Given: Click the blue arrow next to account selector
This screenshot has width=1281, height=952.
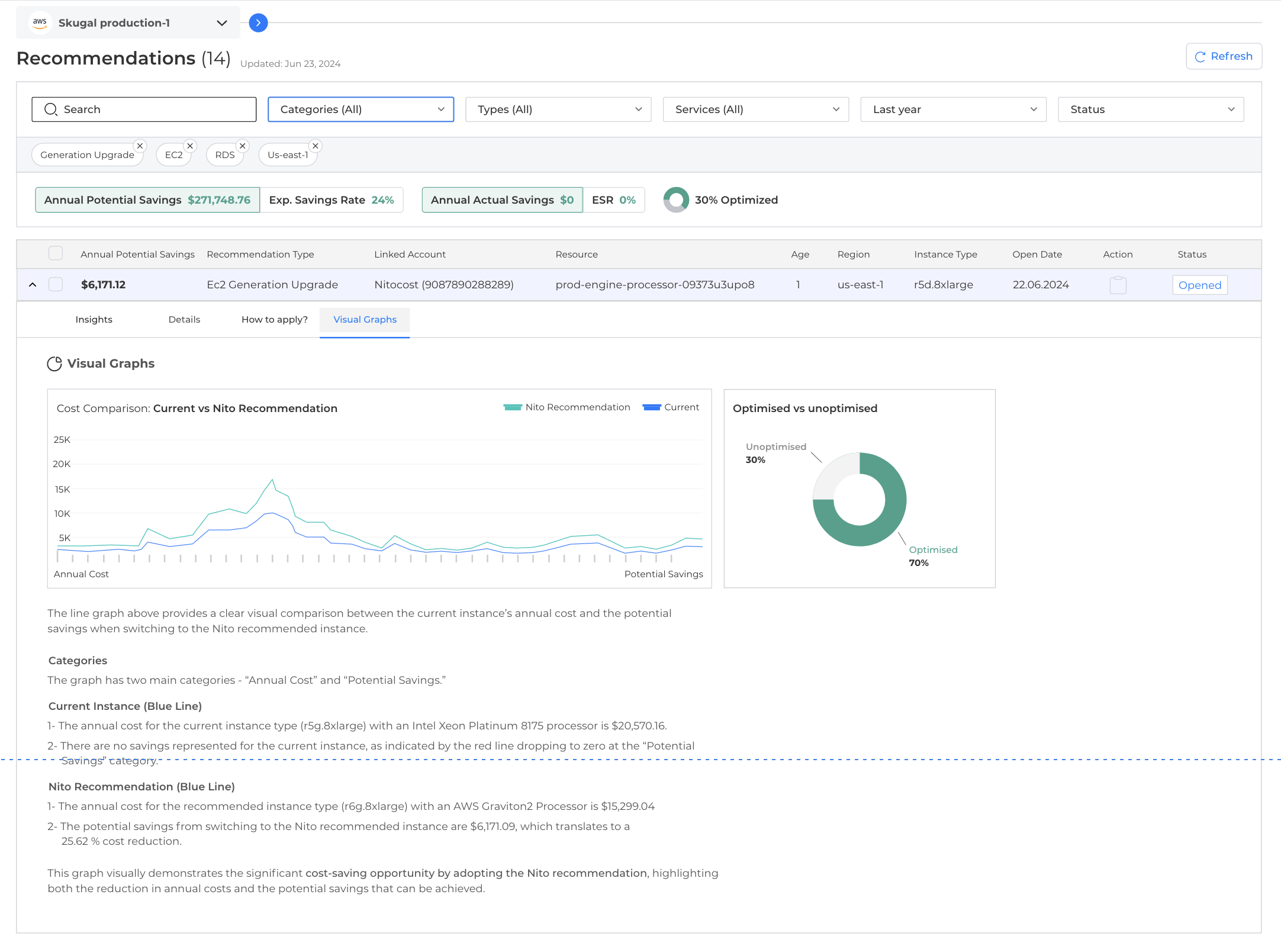Looking at the screenshot, I should [x=258, y=23].
